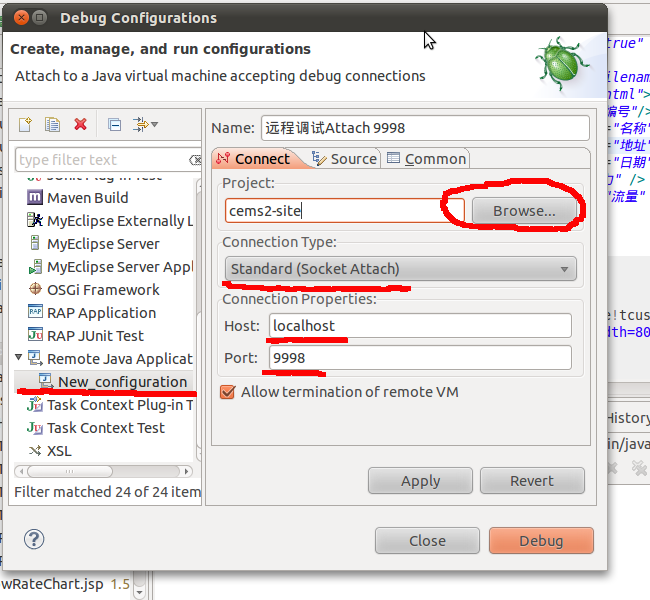
Task: Click scrollbar right arrow in configuration tree
Action: [187, 471]
